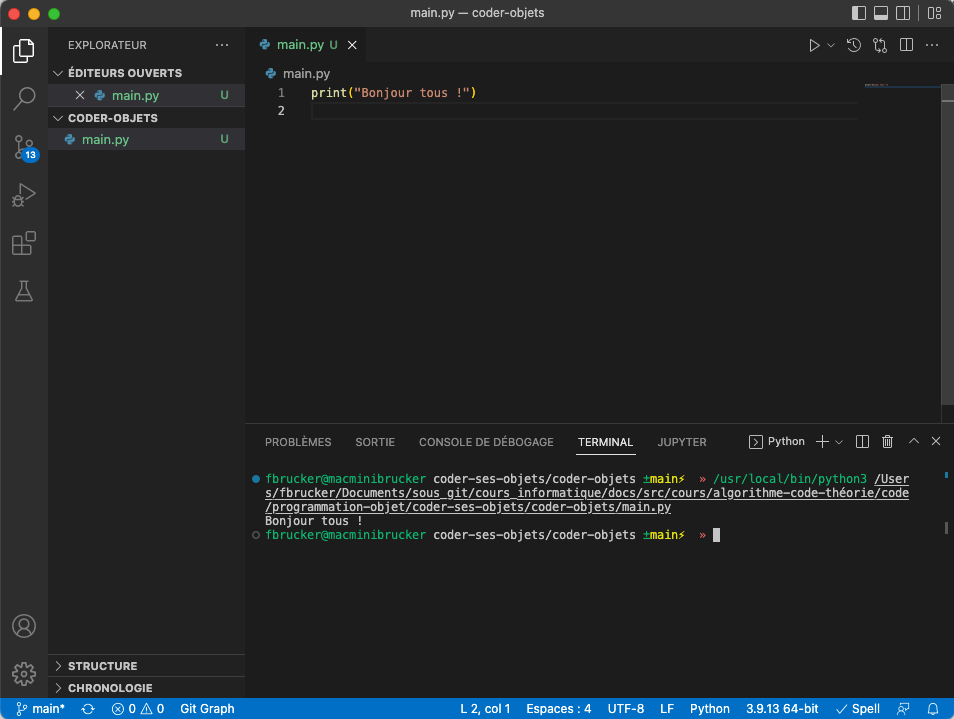The image size is (954, 719).
Task: Open the Extensions view
Action: [x=24, y=243]
